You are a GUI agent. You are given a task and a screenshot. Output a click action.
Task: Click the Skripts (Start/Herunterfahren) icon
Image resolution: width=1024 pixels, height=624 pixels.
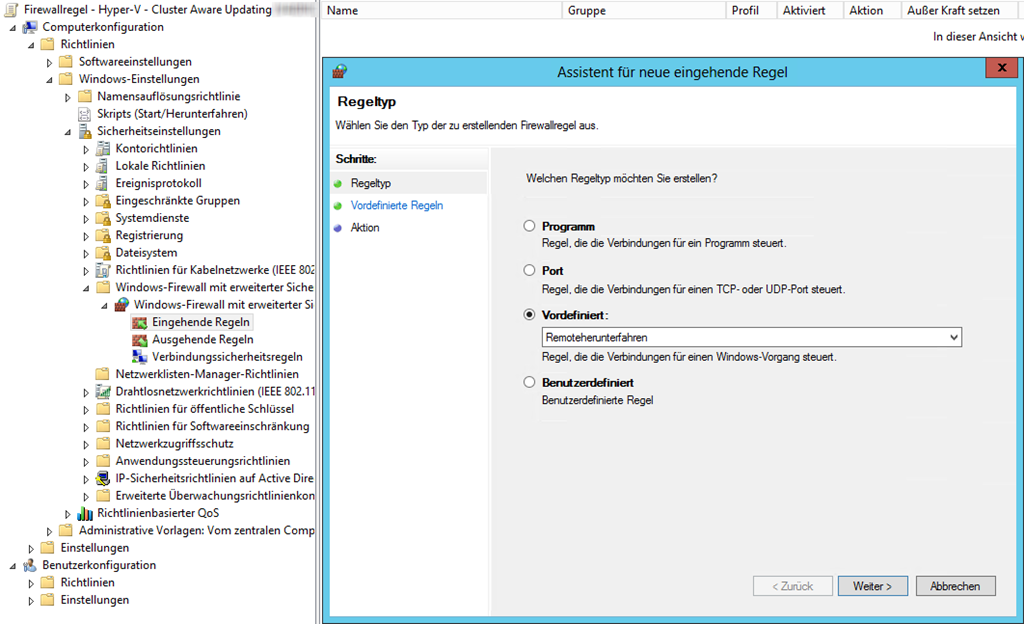pyautogui.click(x=84, y=114)
